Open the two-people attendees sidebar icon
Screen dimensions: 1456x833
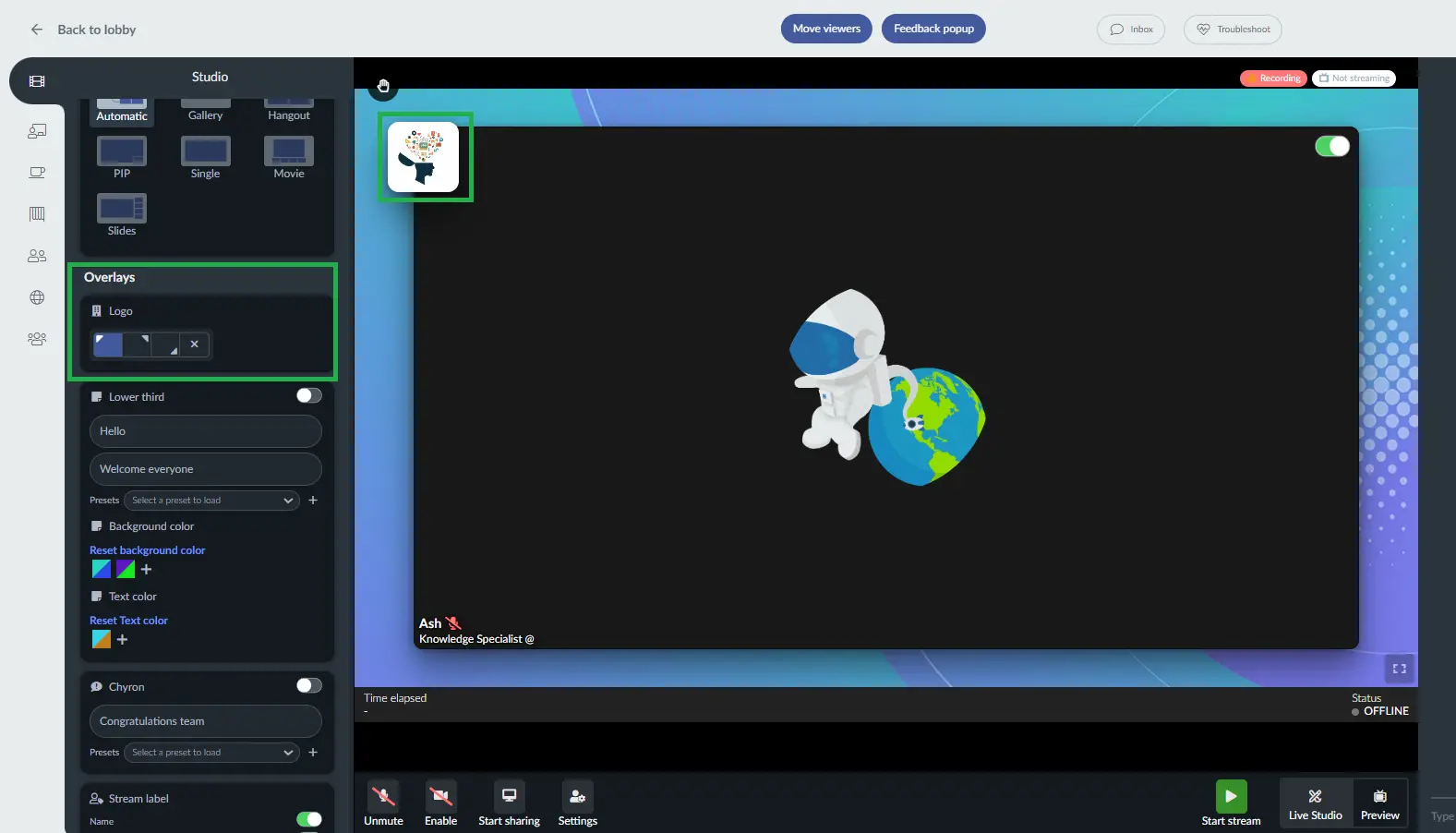pyautogui.click(x=37, y=256)
